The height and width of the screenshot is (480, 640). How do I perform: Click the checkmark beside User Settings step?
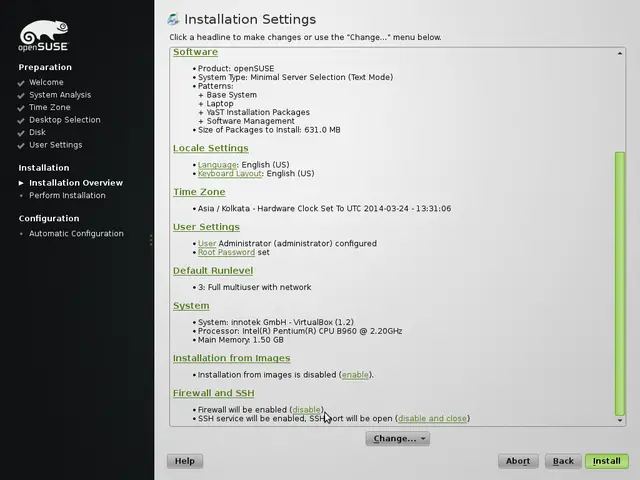[21, 146]
